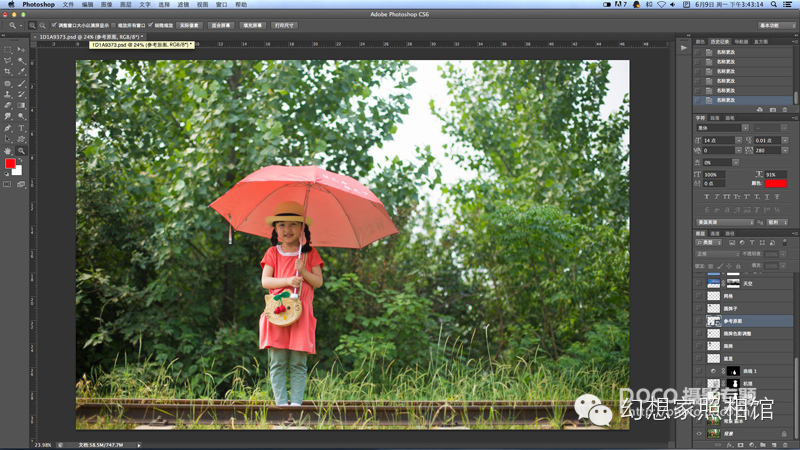Image resolution: width=800 pixels, height=450 pixels.
Task: Select the Brush tool
Action: click(x=21, y=83)
